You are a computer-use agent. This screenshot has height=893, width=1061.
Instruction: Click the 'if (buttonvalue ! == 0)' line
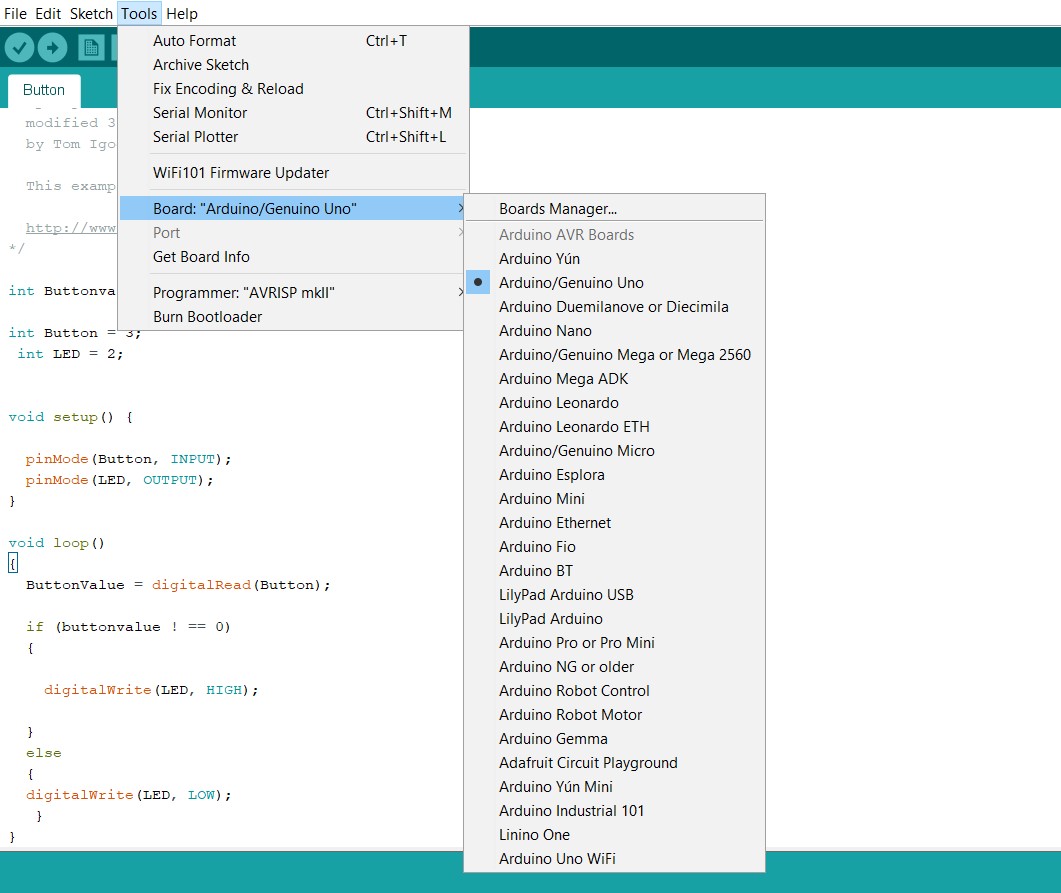[129, 627]
